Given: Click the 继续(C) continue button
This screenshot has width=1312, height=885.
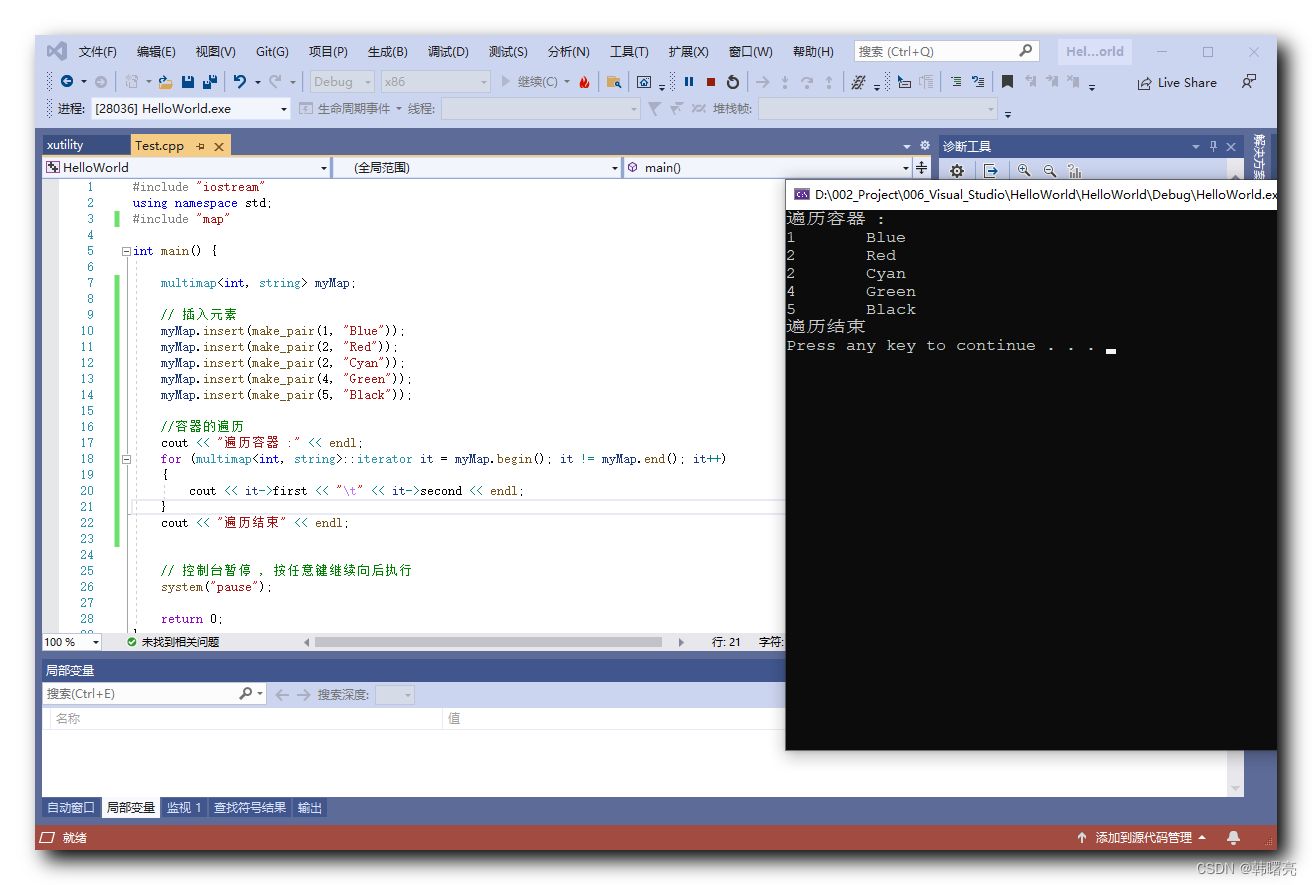Looking at the screenshot, I should (x=529, y=82).
